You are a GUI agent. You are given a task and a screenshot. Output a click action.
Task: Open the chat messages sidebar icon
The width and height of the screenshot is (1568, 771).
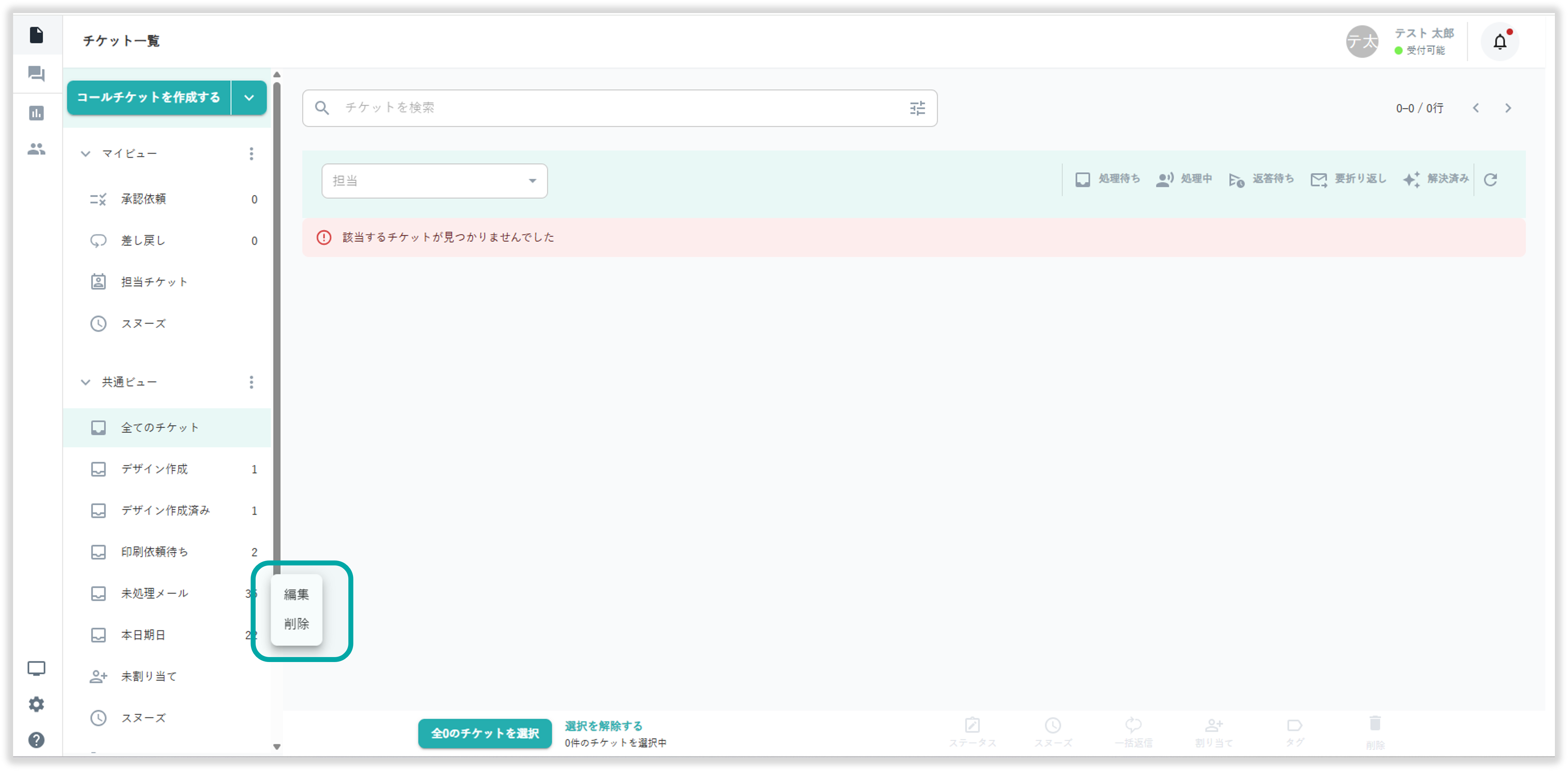click(36, 74)
